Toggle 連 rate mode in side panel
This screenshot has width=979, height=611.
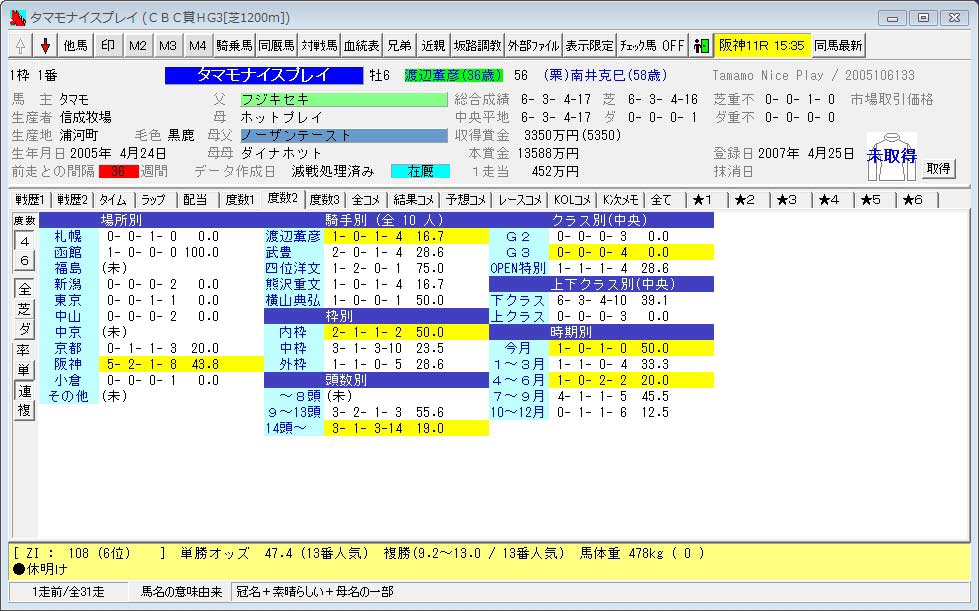coord(24,390)
